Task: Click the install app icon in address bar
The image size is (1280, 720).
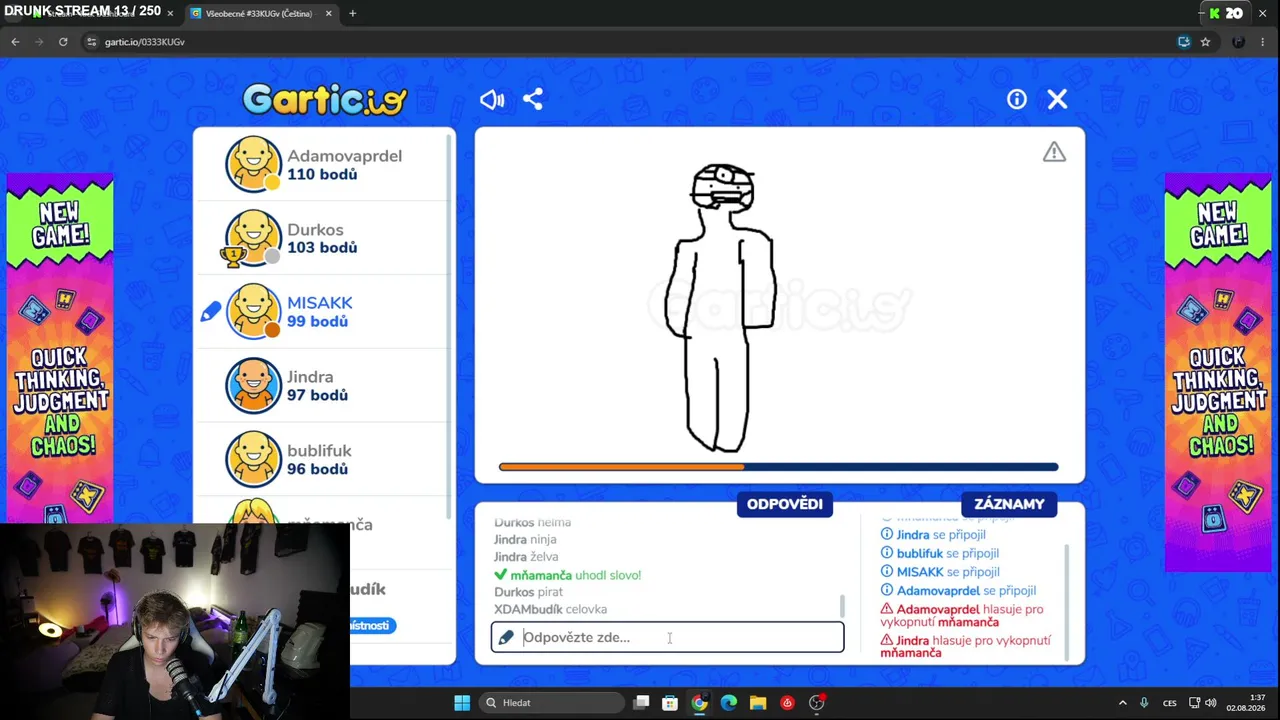Action: click(1184, 42)
